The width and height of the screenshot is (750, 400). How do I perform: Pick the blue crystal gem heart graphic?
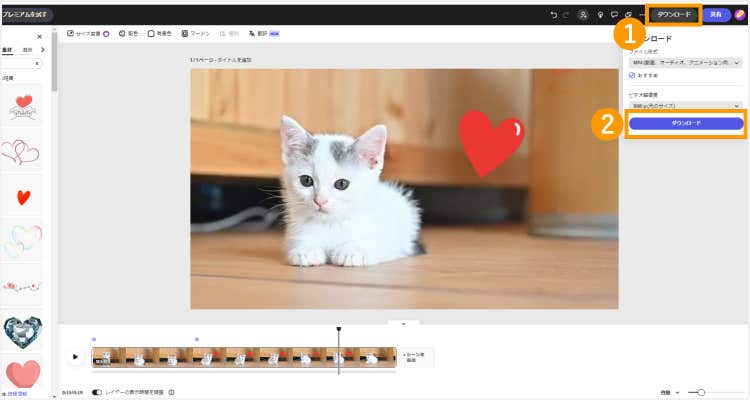pyautogui.click(x=22, y=331)
